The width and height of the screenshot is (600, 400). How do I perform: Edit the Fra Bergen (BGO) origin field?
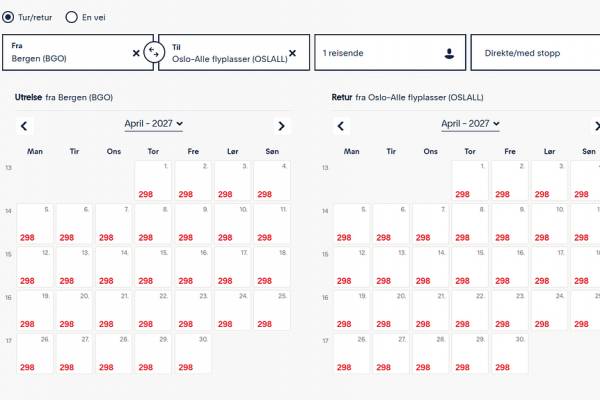pyautogui.click(x=67, y=53)
